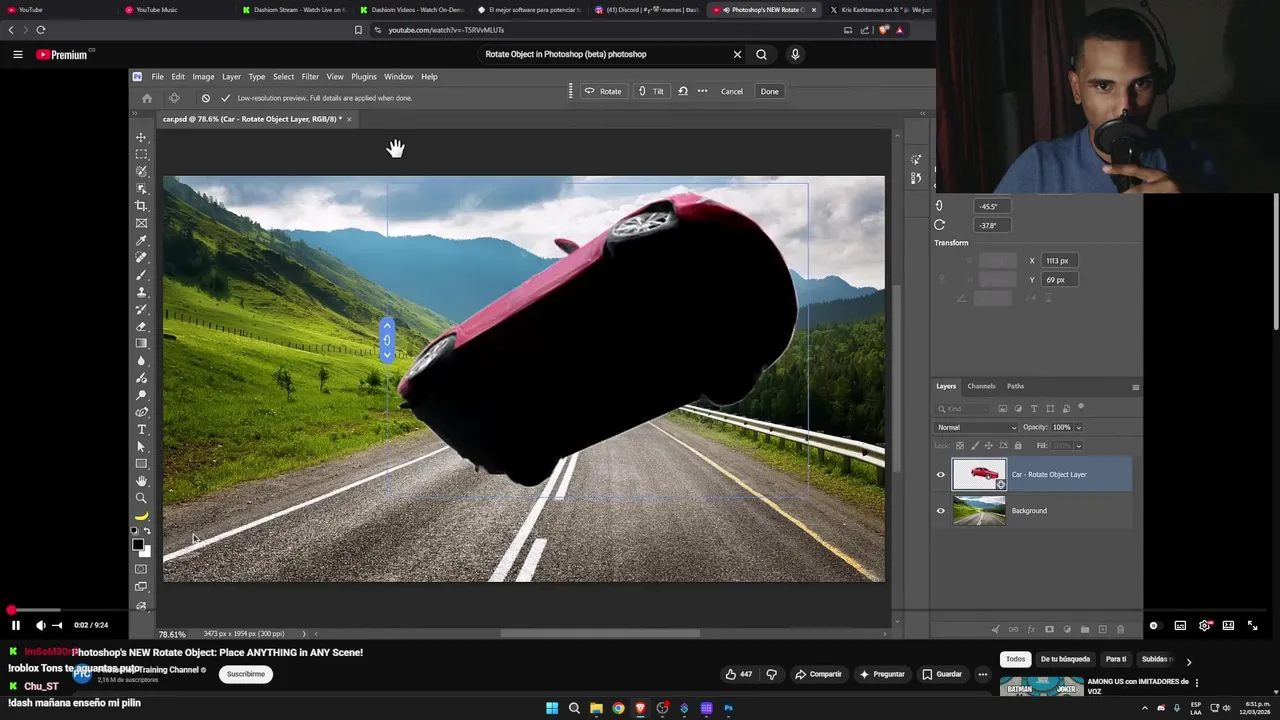Toggle lock all for the layer
Image resolution: width=1280 pixels, height=720 pixels.
point(1018,446)
